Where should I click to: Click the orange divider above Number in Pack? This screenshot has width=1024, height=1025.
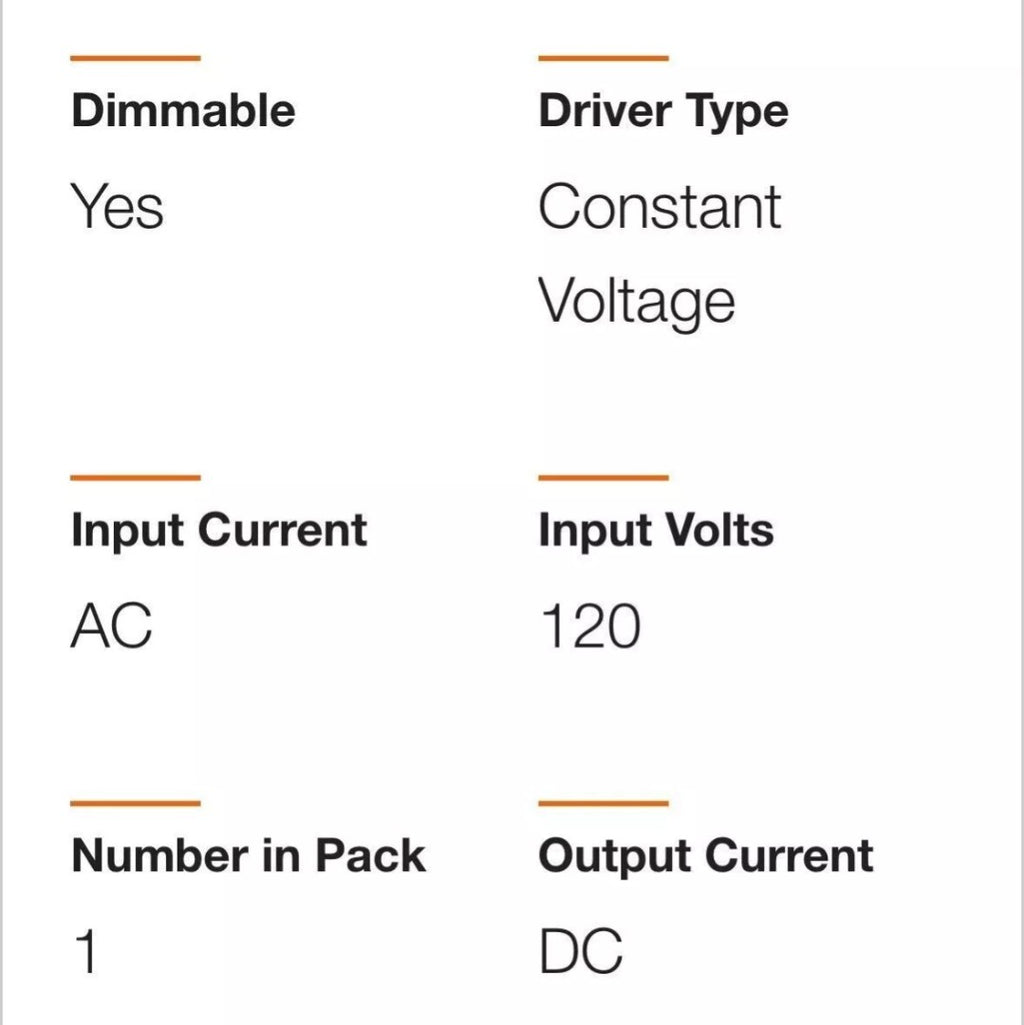coord(135,803)
